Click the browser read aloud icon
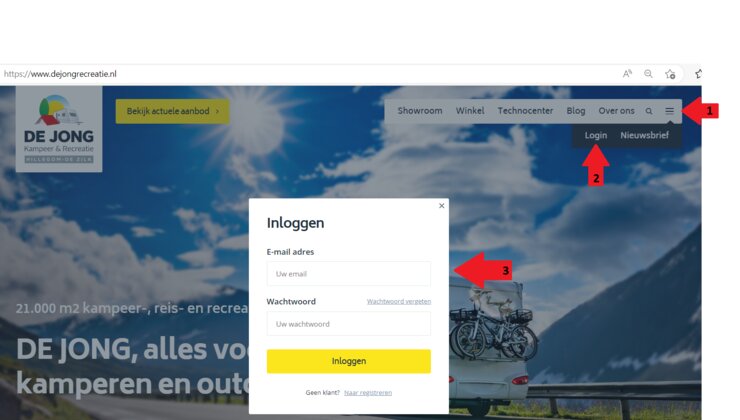Image resolution: width=740 pixels, height=420 pixels. click(x=627, y=74)
